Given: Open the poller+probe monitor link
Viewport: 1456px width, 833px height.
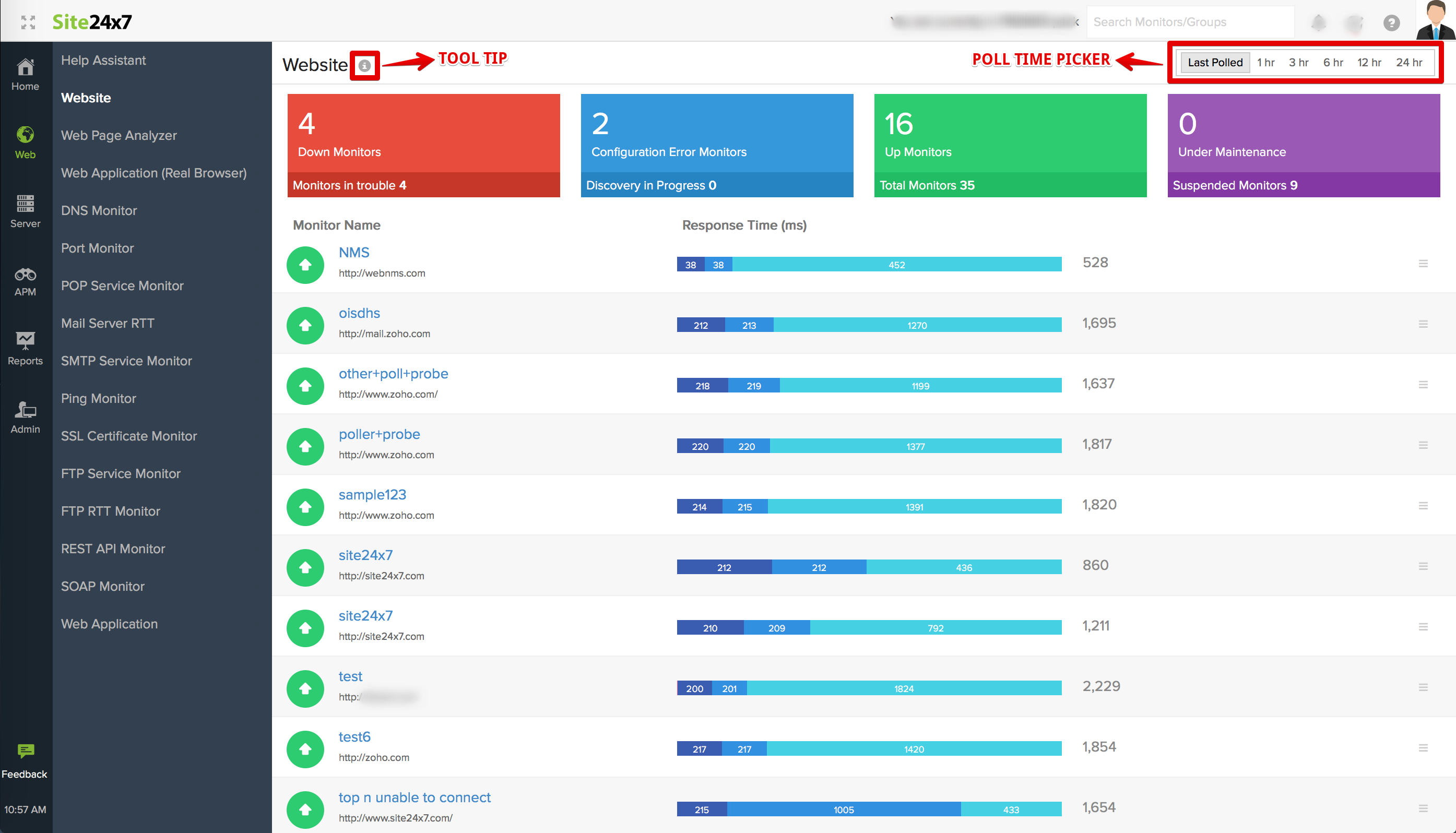Looking at the screenshot, I should coord(380,434).
